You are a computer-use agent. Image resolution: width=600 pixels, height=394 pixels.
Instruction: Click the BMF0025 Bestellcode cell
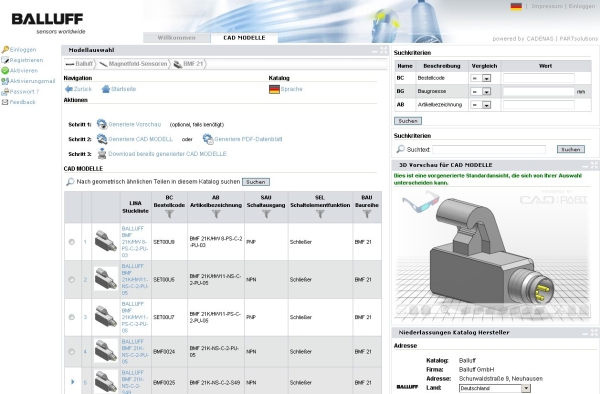[x=170, y=382]
